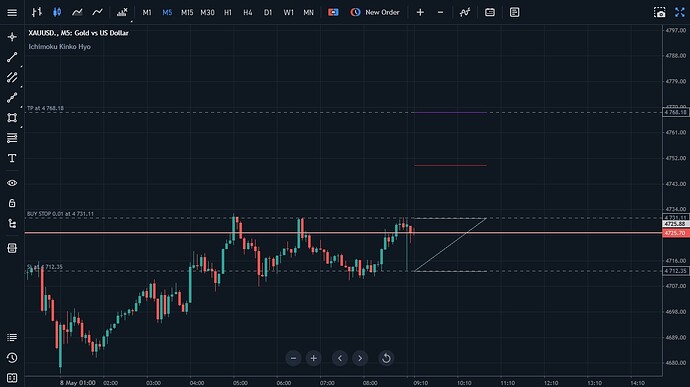Image resolution: width=690 pixels, height=387 pixels.
Task: Toggle visibility of chart objects
Action: point(12,183)
